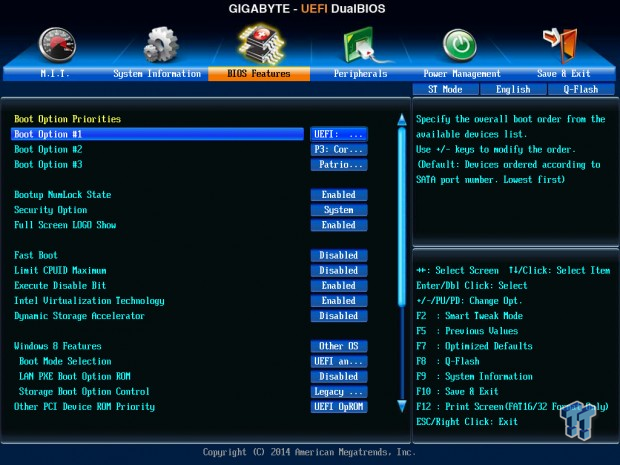
Task: Open Windows 8 Features Other OS value
Action: point(339,346)
